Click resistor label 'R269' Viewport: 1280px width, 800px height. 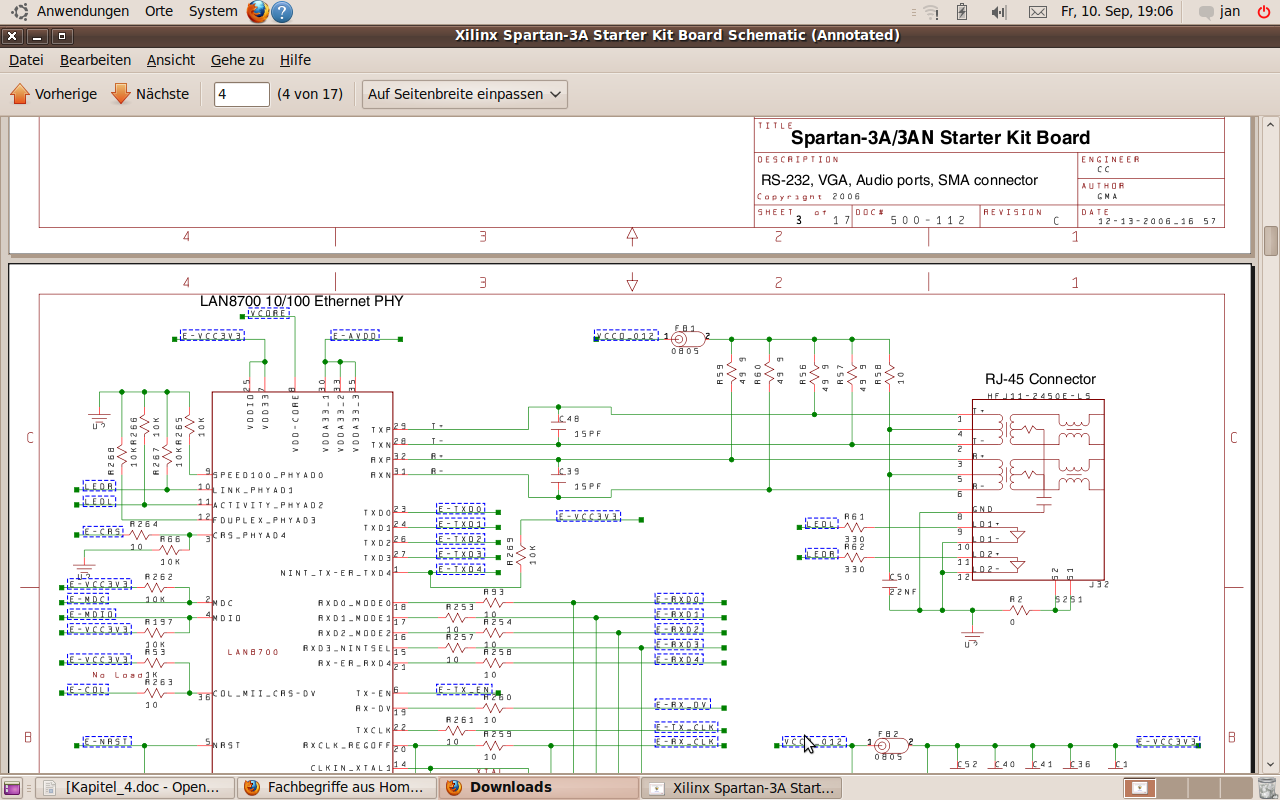[x=509, y=553]
